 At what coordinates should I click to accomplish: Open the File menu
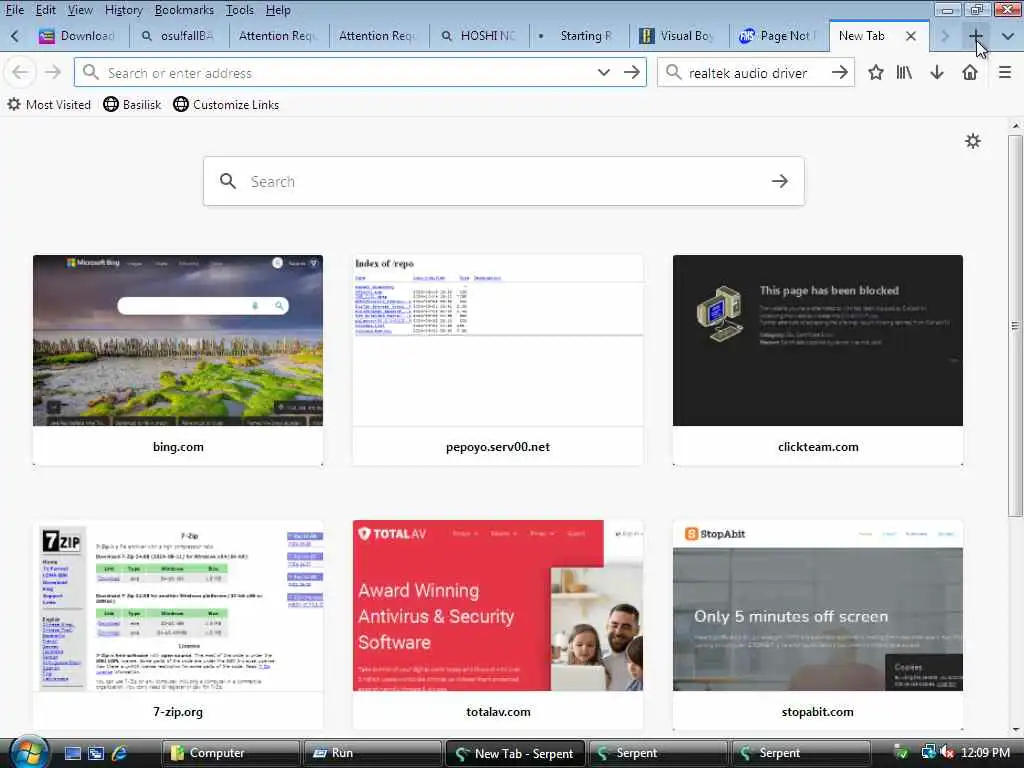(14, 10)
